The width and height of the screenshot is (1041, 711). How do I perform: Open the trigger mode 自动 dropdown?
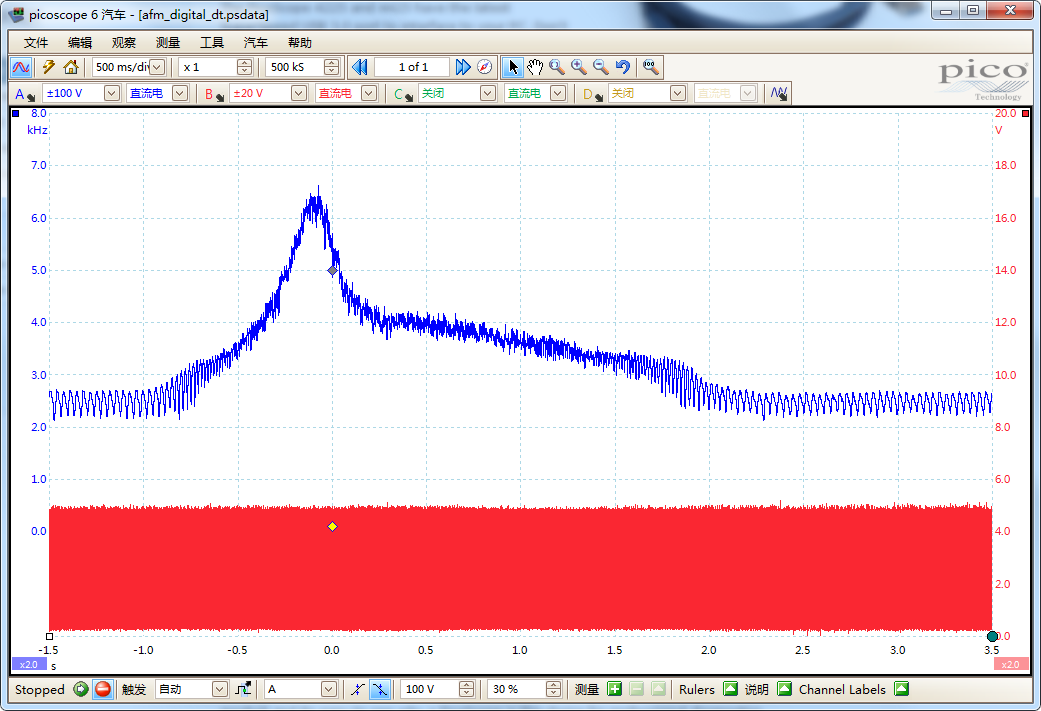[219, 689]
